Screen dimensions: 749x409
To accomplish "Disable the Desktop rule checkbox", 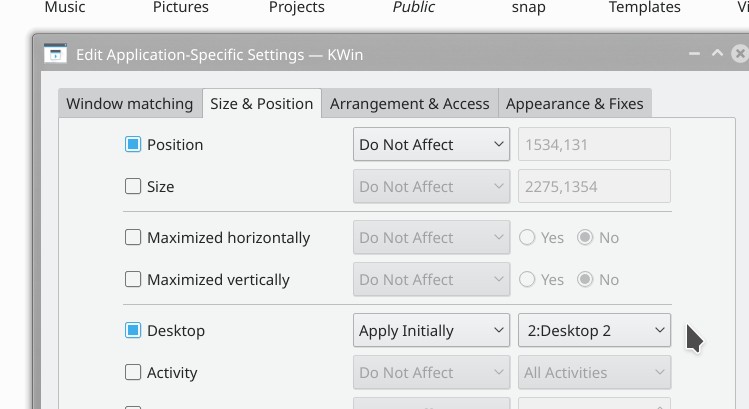I will [x=133, y=331].
